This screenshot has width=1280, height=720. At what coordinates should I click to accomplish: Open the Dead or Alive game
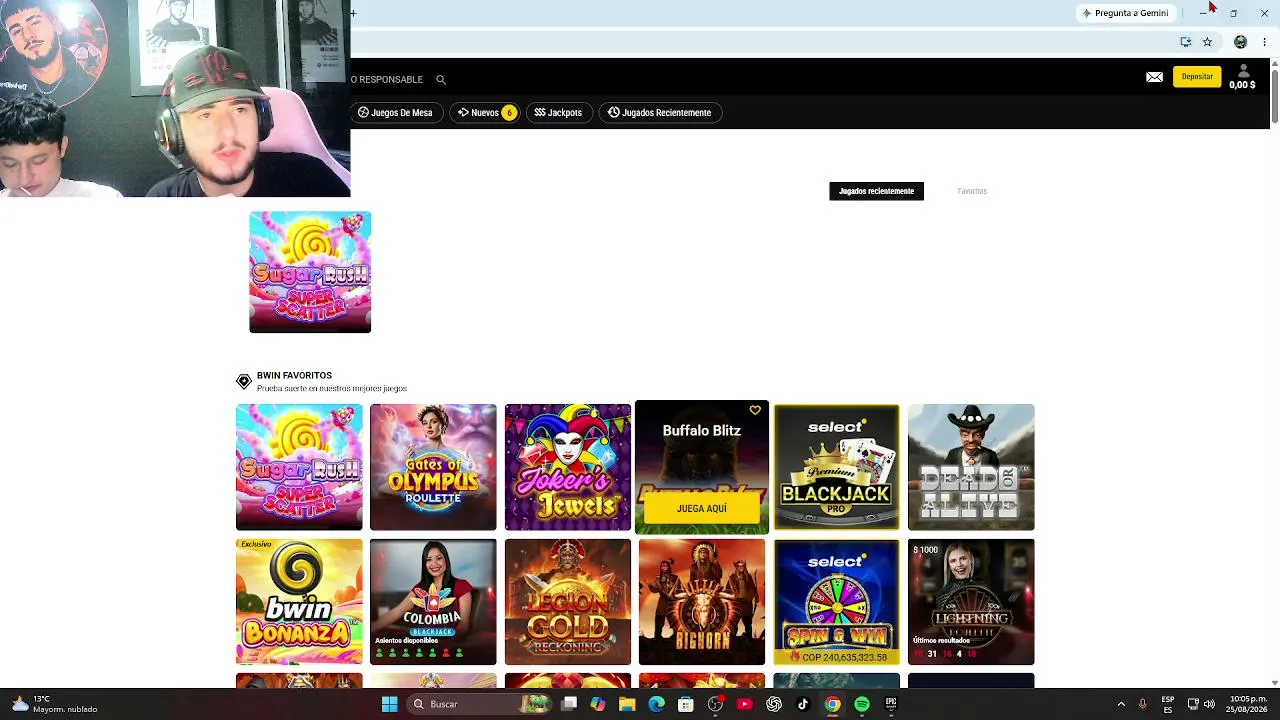click(x=971, y=467)
